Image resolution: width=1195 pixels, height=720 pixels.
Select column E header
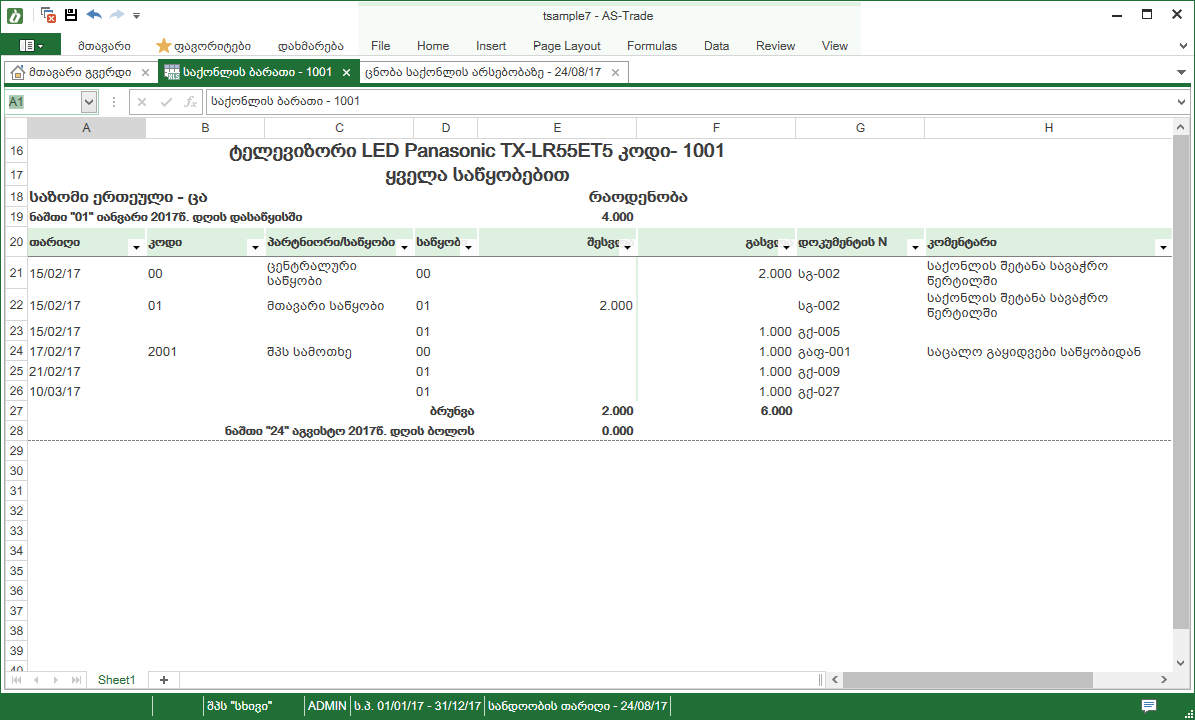[x=557, y=128]
